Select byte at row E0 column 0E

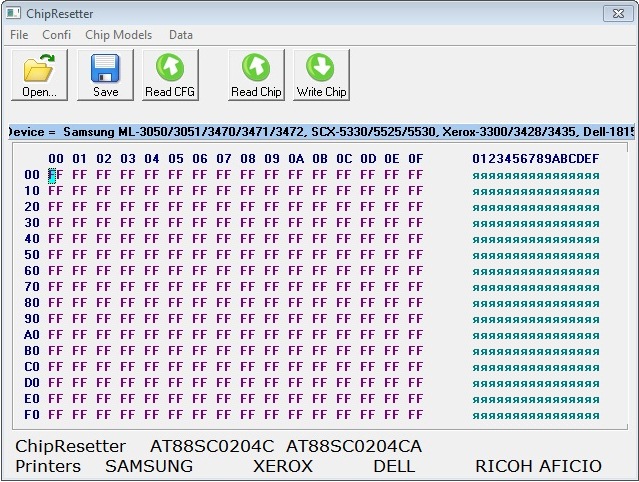[x=392, y=399]
